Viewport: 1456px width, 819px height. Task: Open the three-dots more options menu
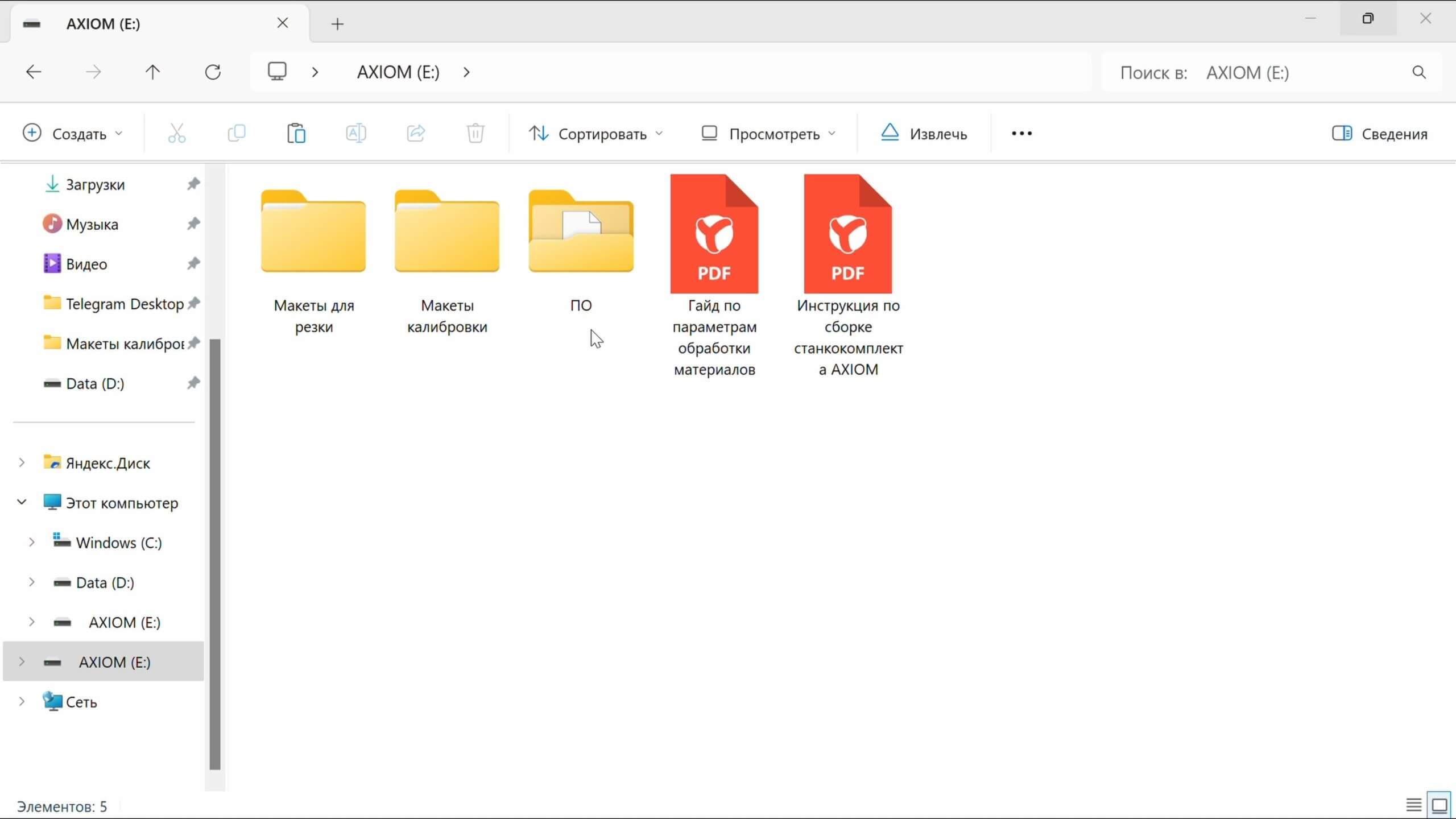pos(1021,134)
